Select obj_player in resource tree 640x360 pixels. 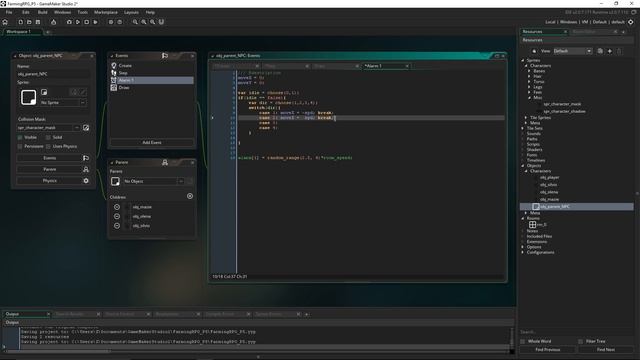coord(549,178)
